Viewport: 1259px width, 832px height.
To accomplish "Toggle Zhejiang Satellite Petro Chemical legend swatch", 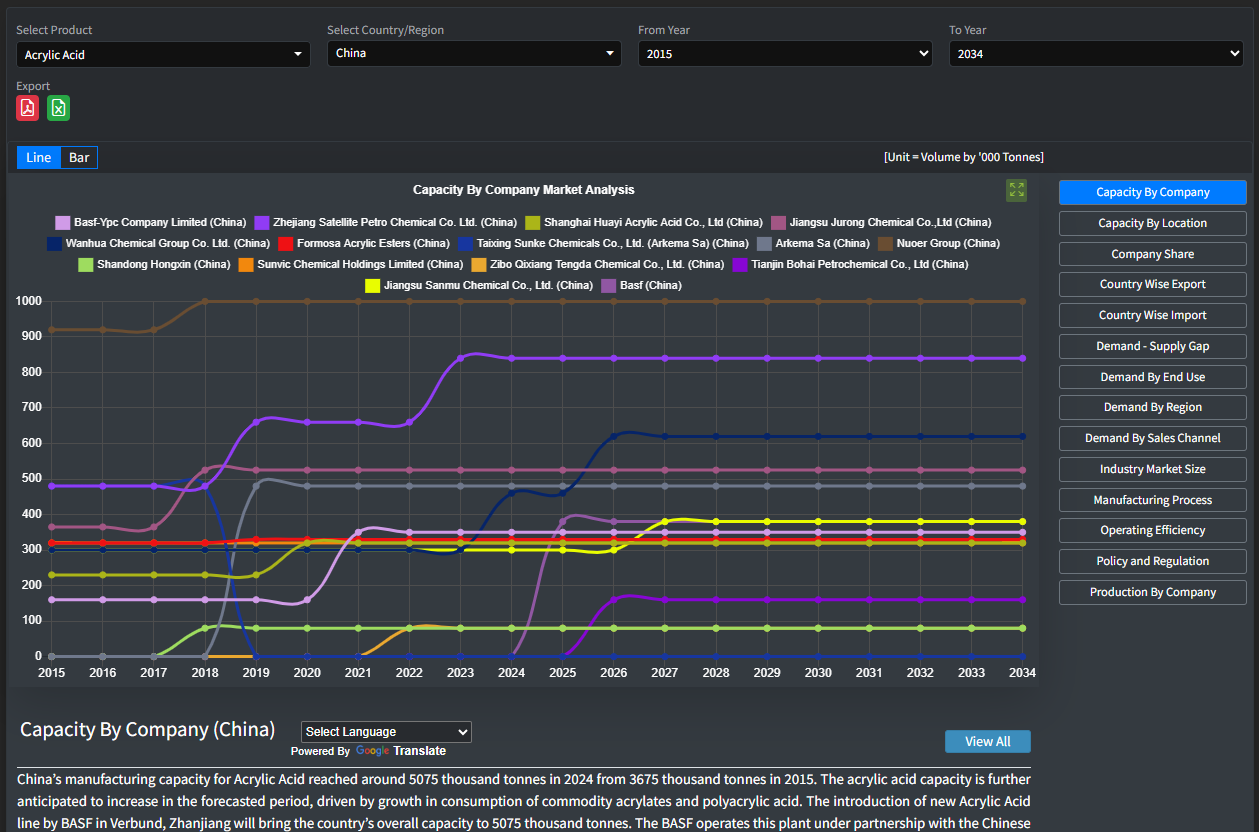I will tap(262, 223).
